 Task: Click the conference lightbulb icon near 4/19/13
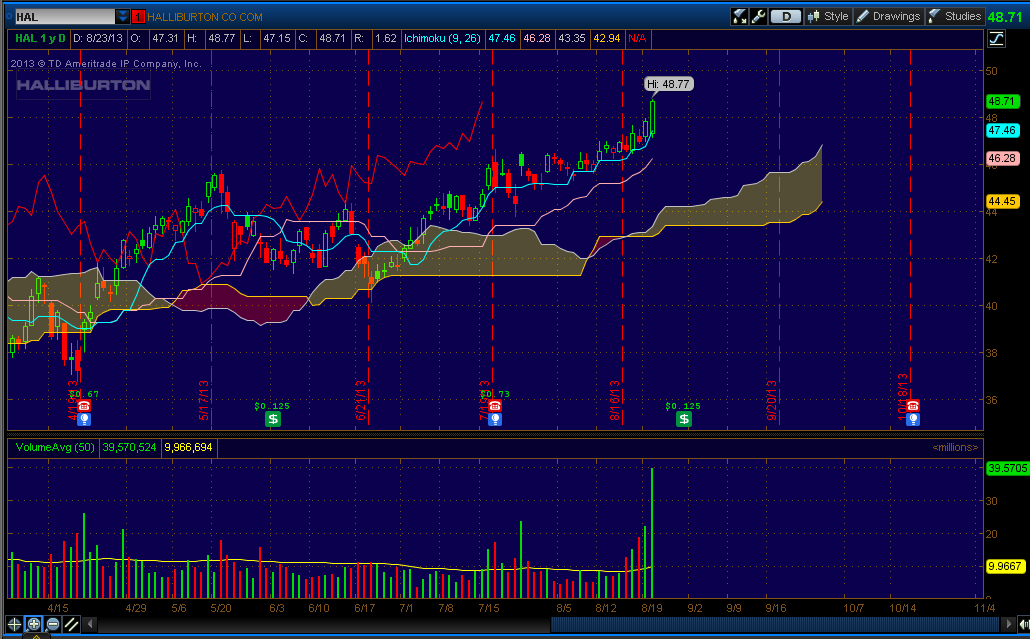pyautogui.click(x=83, y=419)
